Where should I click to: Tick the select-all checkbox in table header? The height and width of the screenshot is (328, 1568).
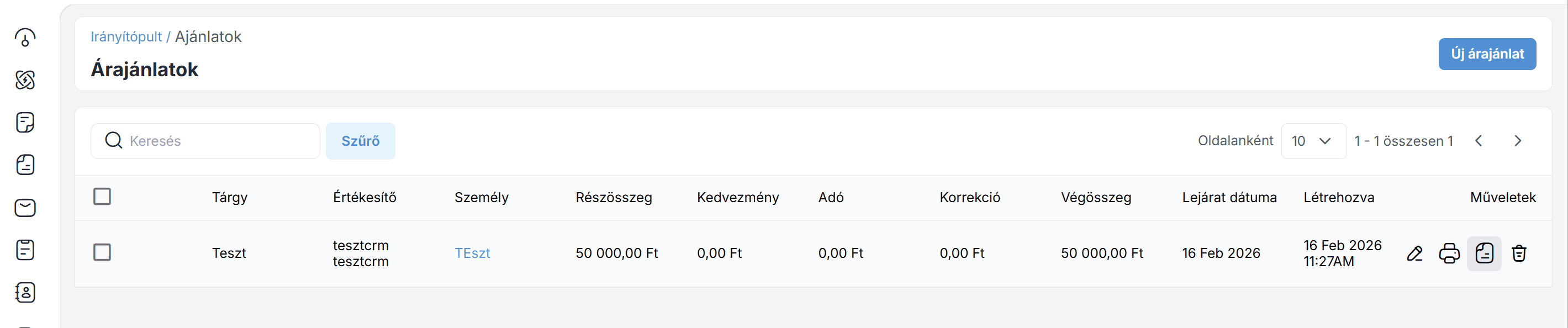tap(102, 197)
